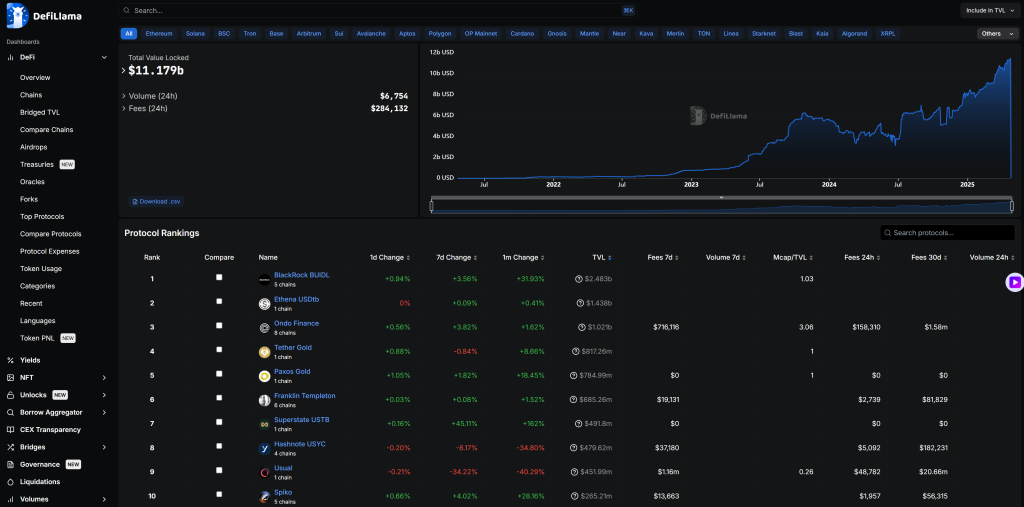Tick the compare checkbox for Paxos Gold

(x=219, y=374)
